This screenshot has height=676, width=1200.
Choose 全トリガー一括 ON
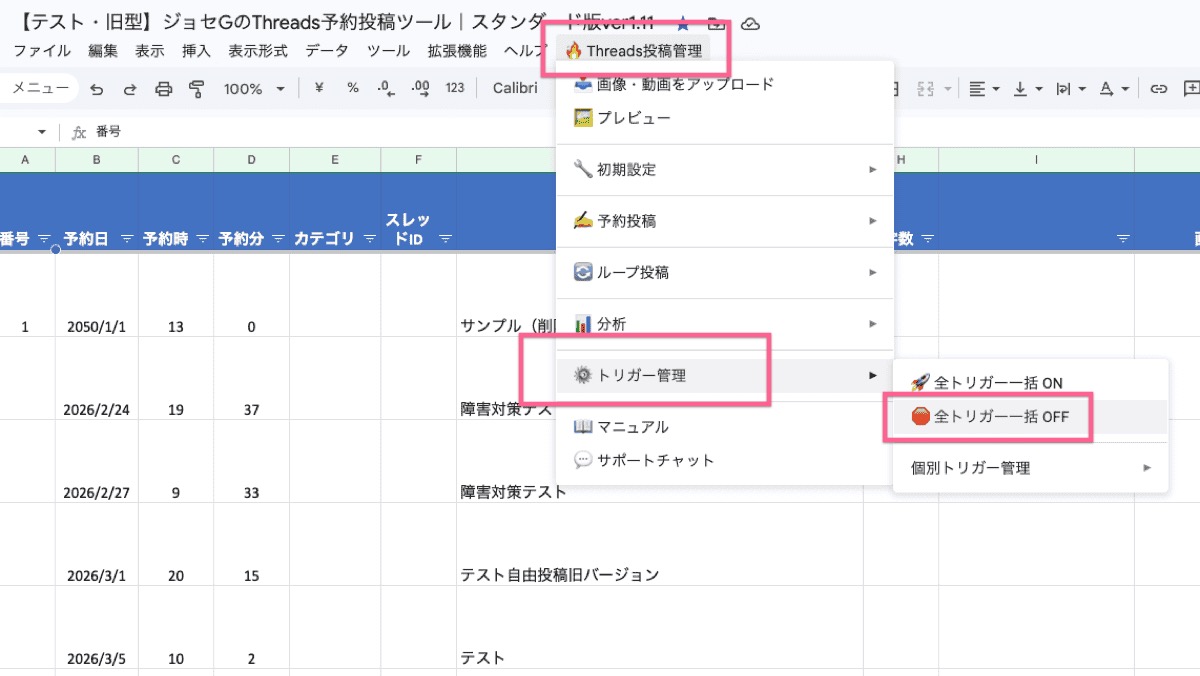tap(1030, 383)
